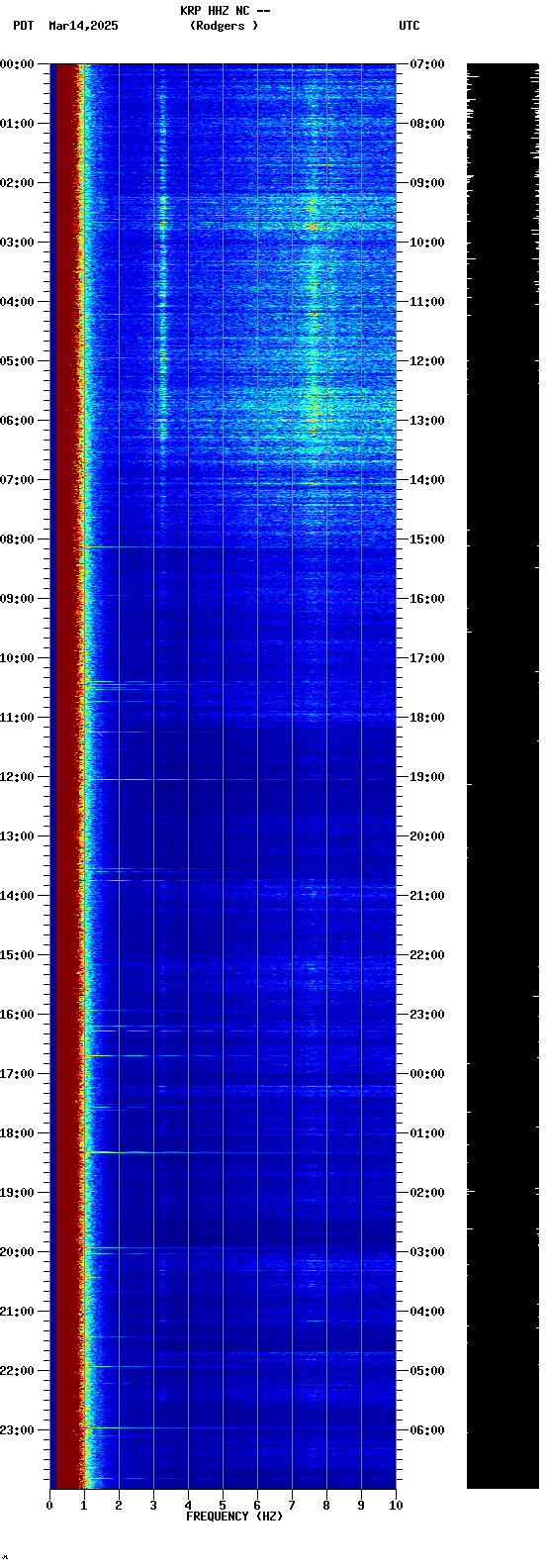Image resolution: width=546 pixels, height=1568 pixels.
Task: Click the PDT time label '13:00'
Action: click(x=17, y=836)
